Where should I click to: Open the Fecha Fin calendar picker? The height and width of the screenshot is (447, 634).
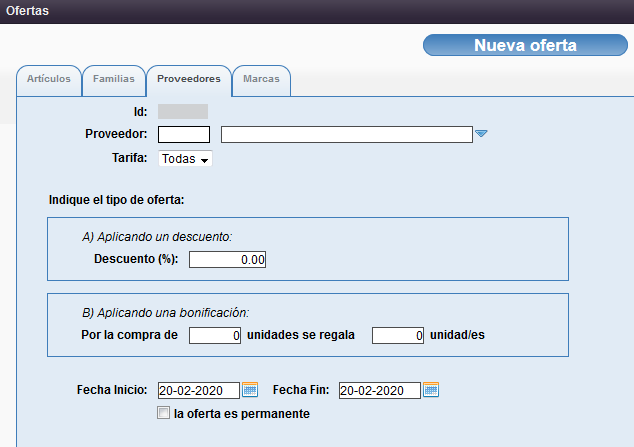point(431,390)
